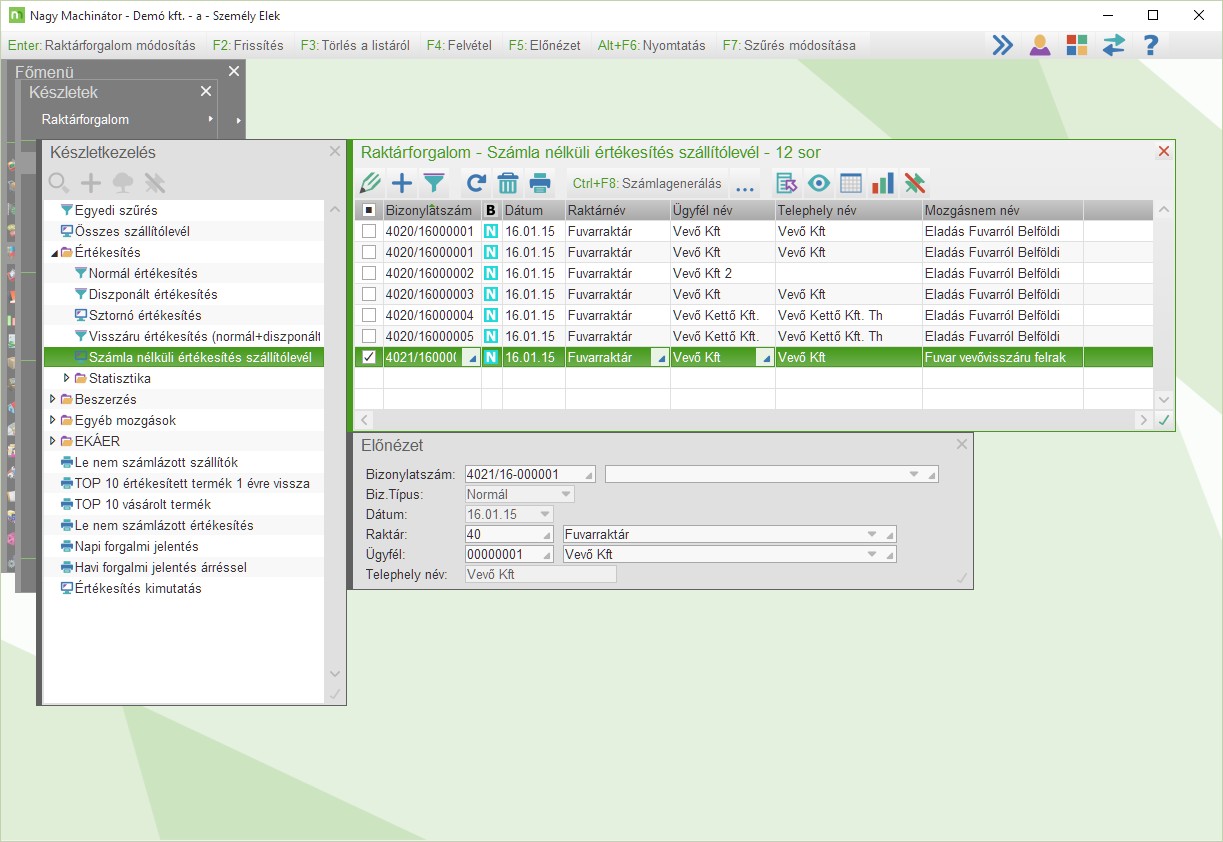Collapse the Értékesítés tree folder

click(53, 253)
